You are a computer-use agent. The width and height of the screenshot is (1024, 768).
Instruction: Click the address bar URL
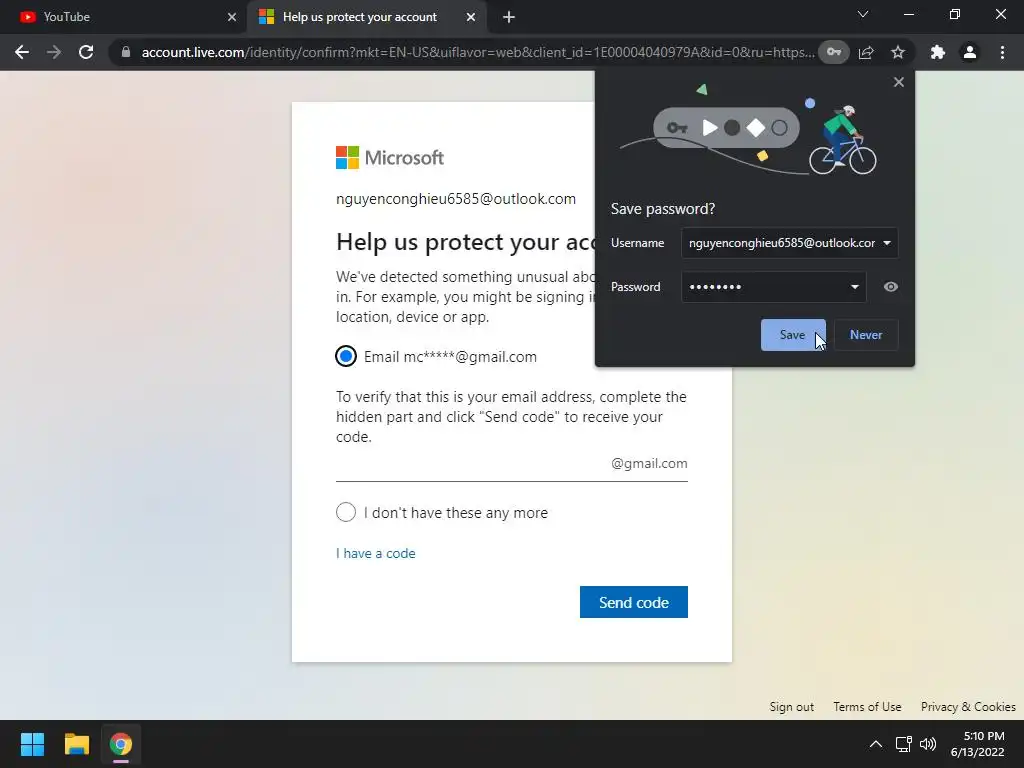click(478, 52)
